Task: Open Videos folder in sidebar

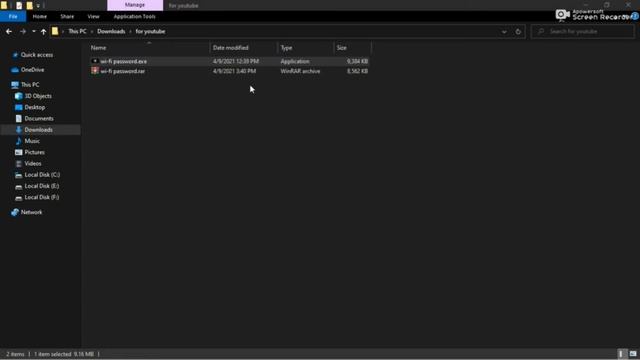Action: [x=33, y=163]
